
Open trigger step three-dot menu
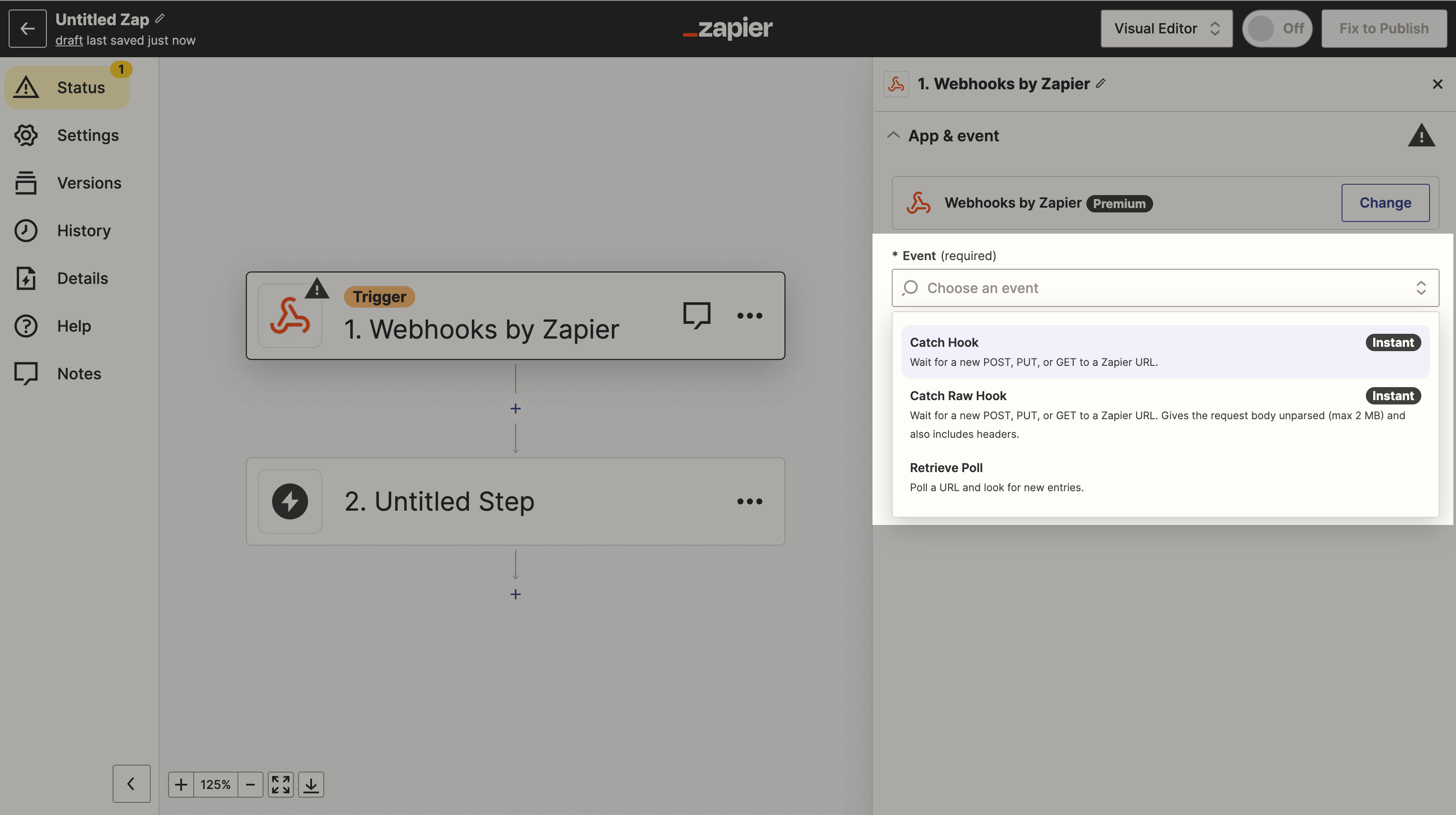click(750, 316)
